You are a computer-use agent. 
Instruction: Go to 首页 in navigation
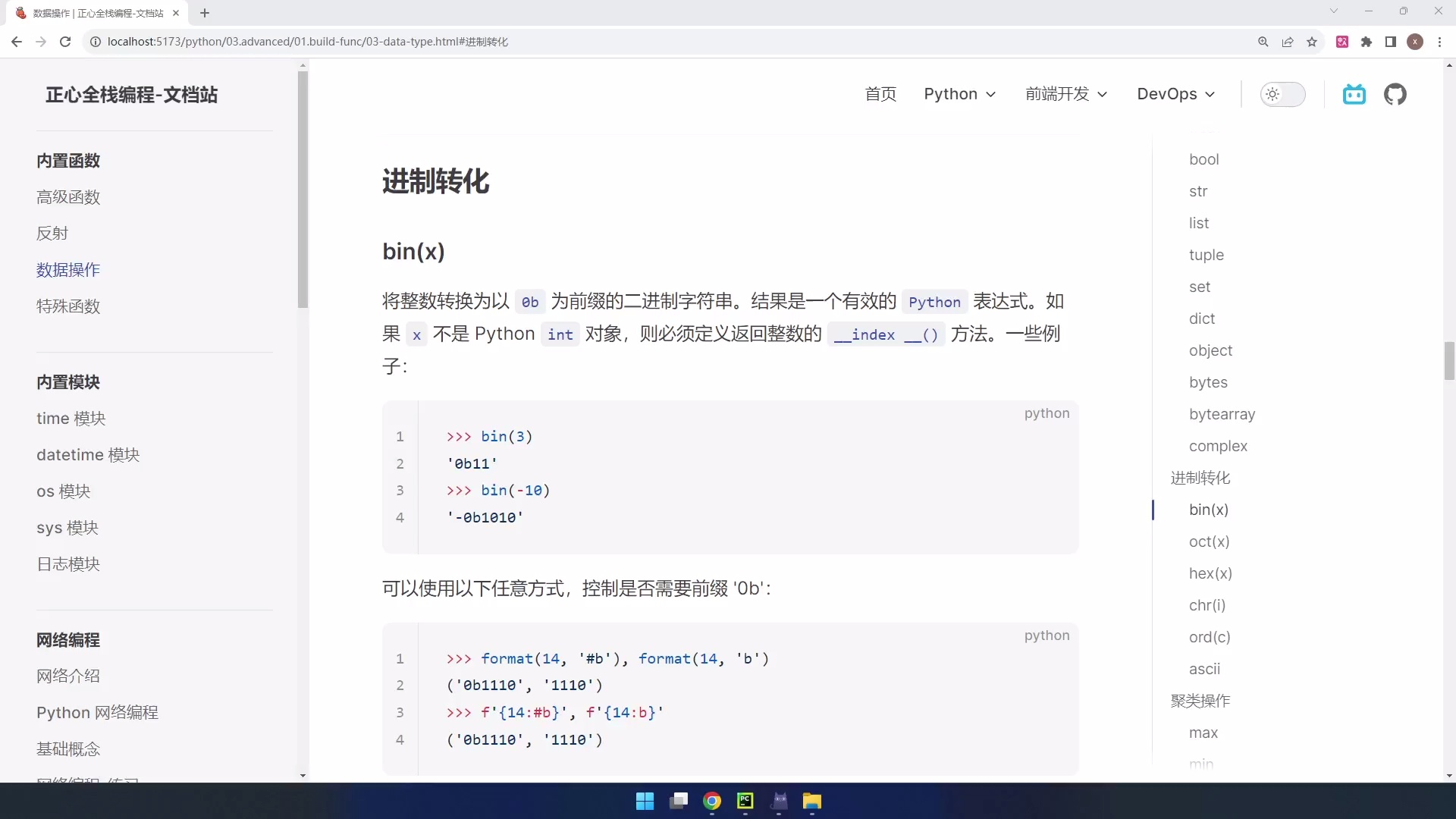click(880, 94)
